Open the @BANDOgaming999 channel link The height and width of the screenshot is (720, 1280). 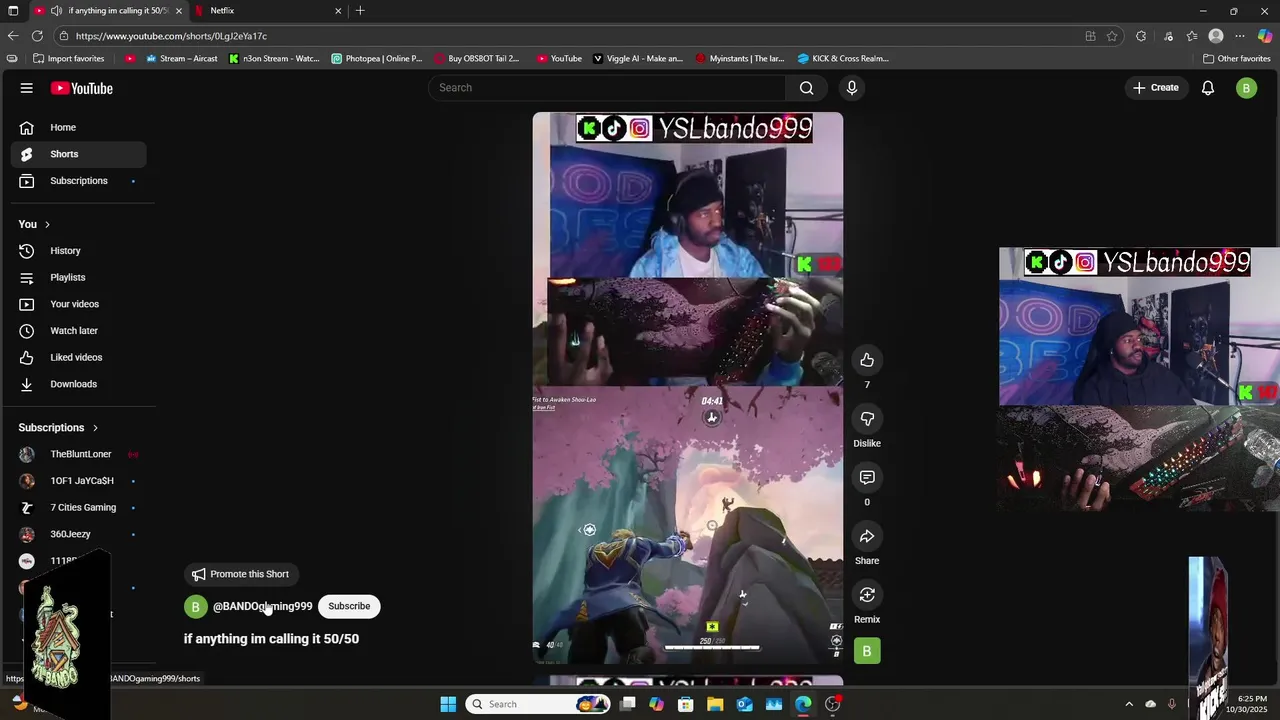coord(262,606)
